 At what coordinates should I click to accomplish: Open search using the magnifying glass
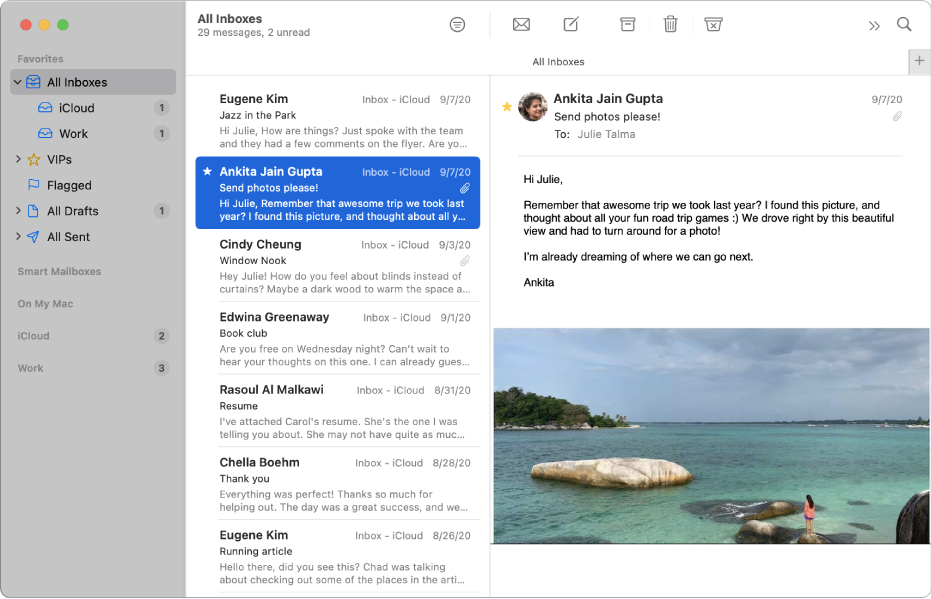(904, 24)
